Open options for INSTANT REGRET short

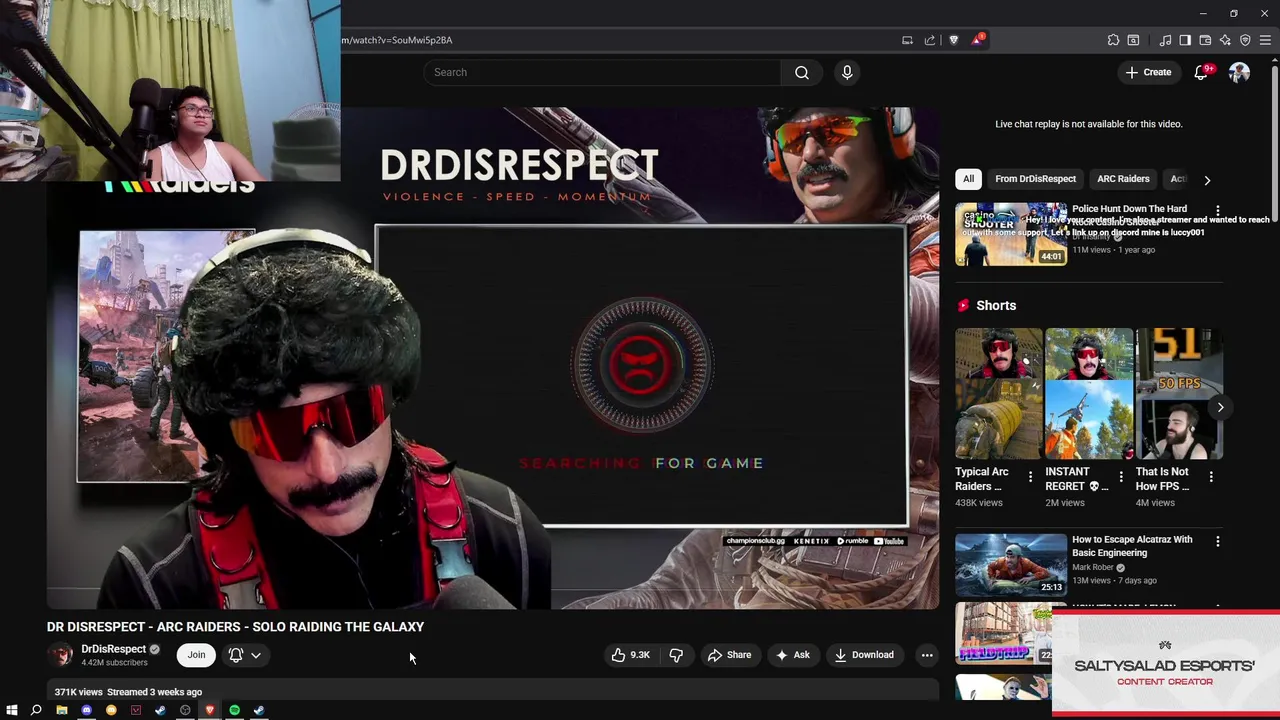tap(1120, 478)
